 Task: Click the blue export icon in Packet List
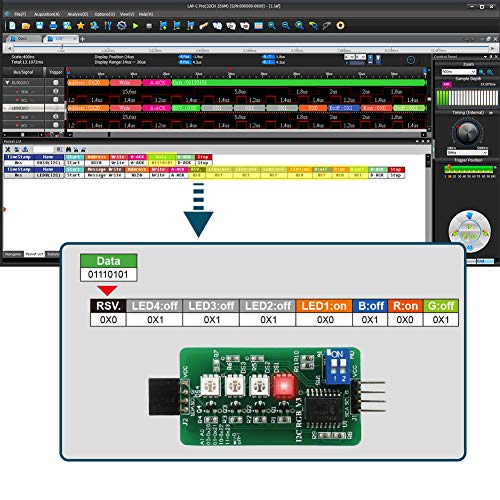[25, 149]
